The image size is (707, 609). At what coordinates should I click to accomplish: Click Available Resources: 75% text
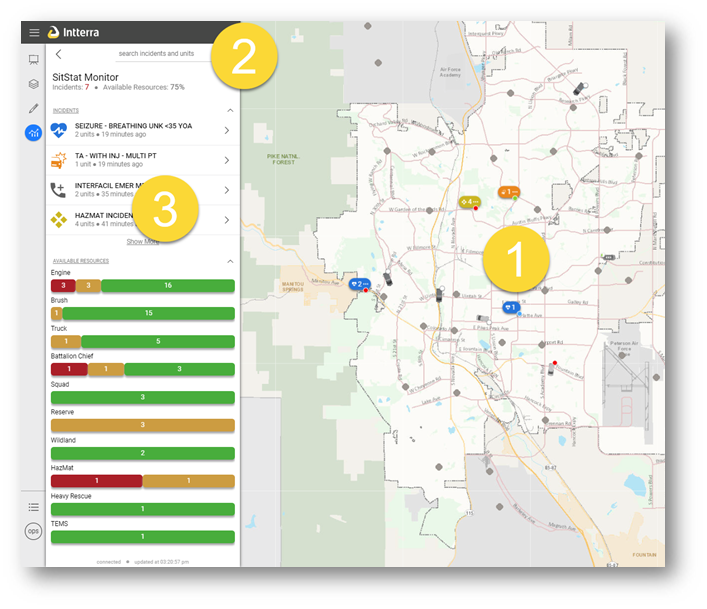[x=144, y=87]
